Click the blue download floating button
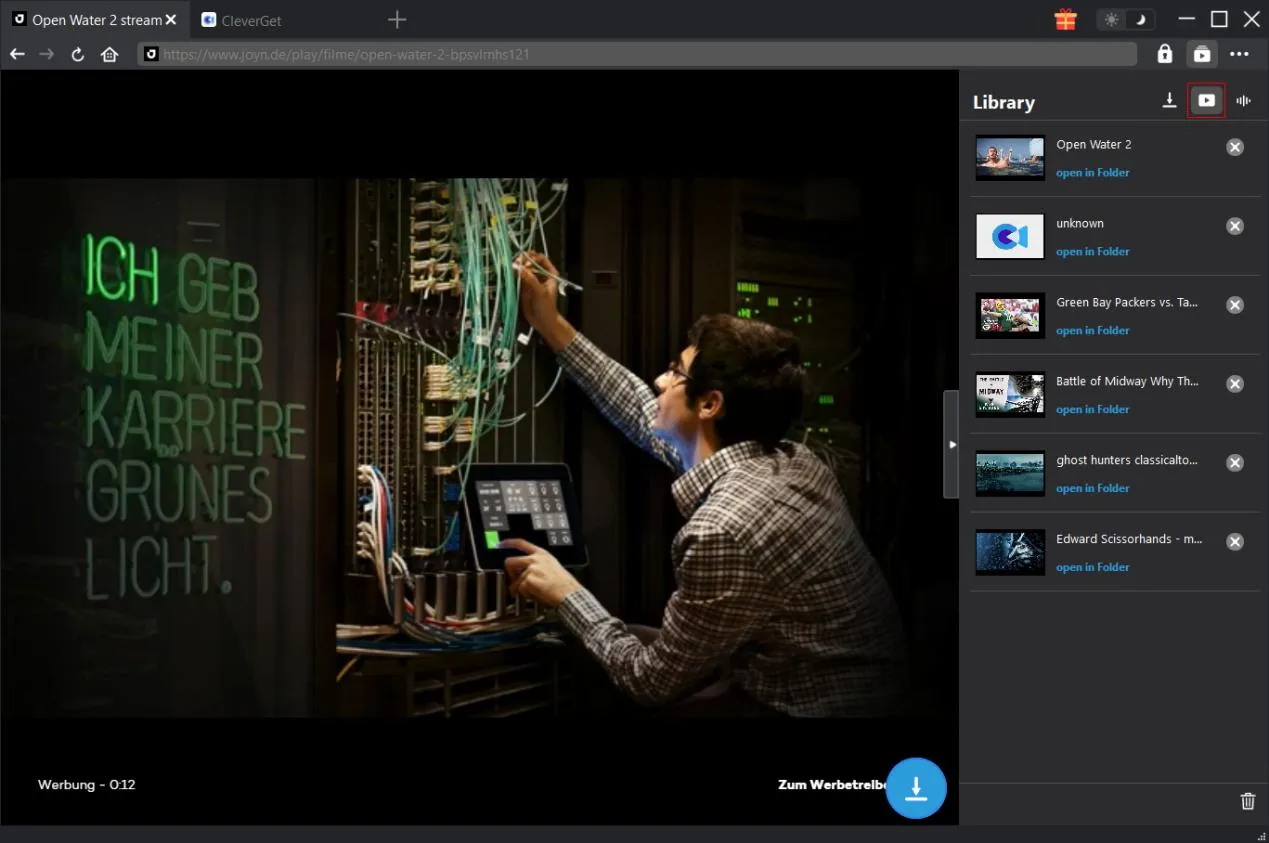The image size is (1269, 843). click(x=915, y=788)
